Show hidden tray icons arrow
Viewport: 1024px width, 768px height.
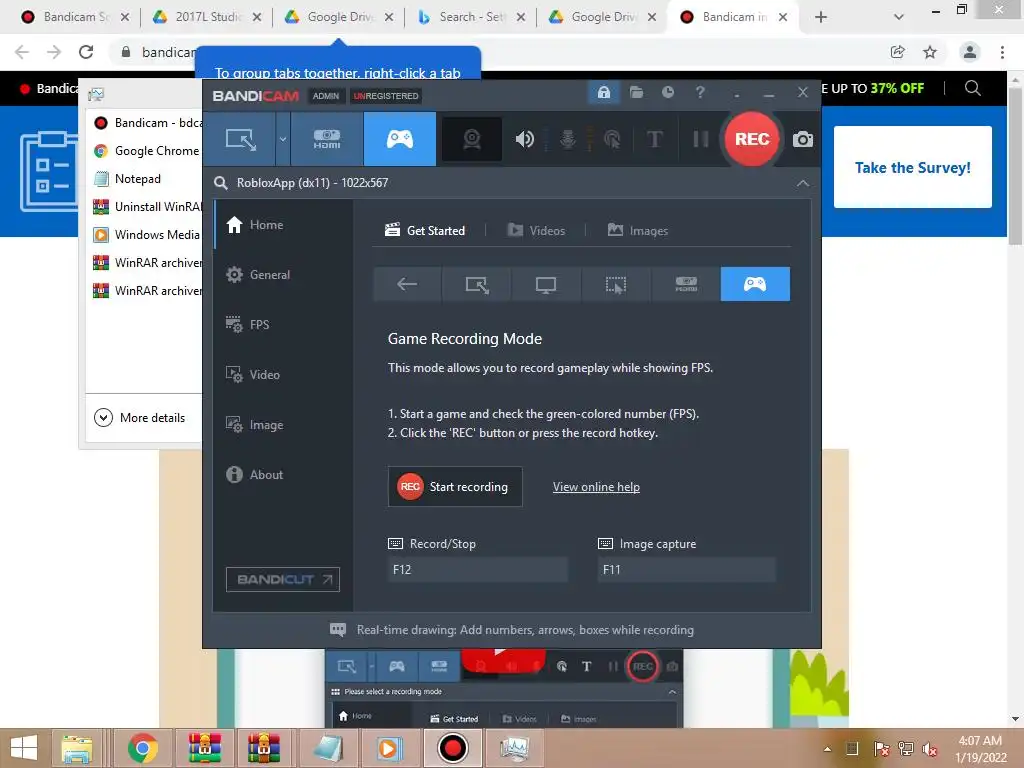pos(827,749)
